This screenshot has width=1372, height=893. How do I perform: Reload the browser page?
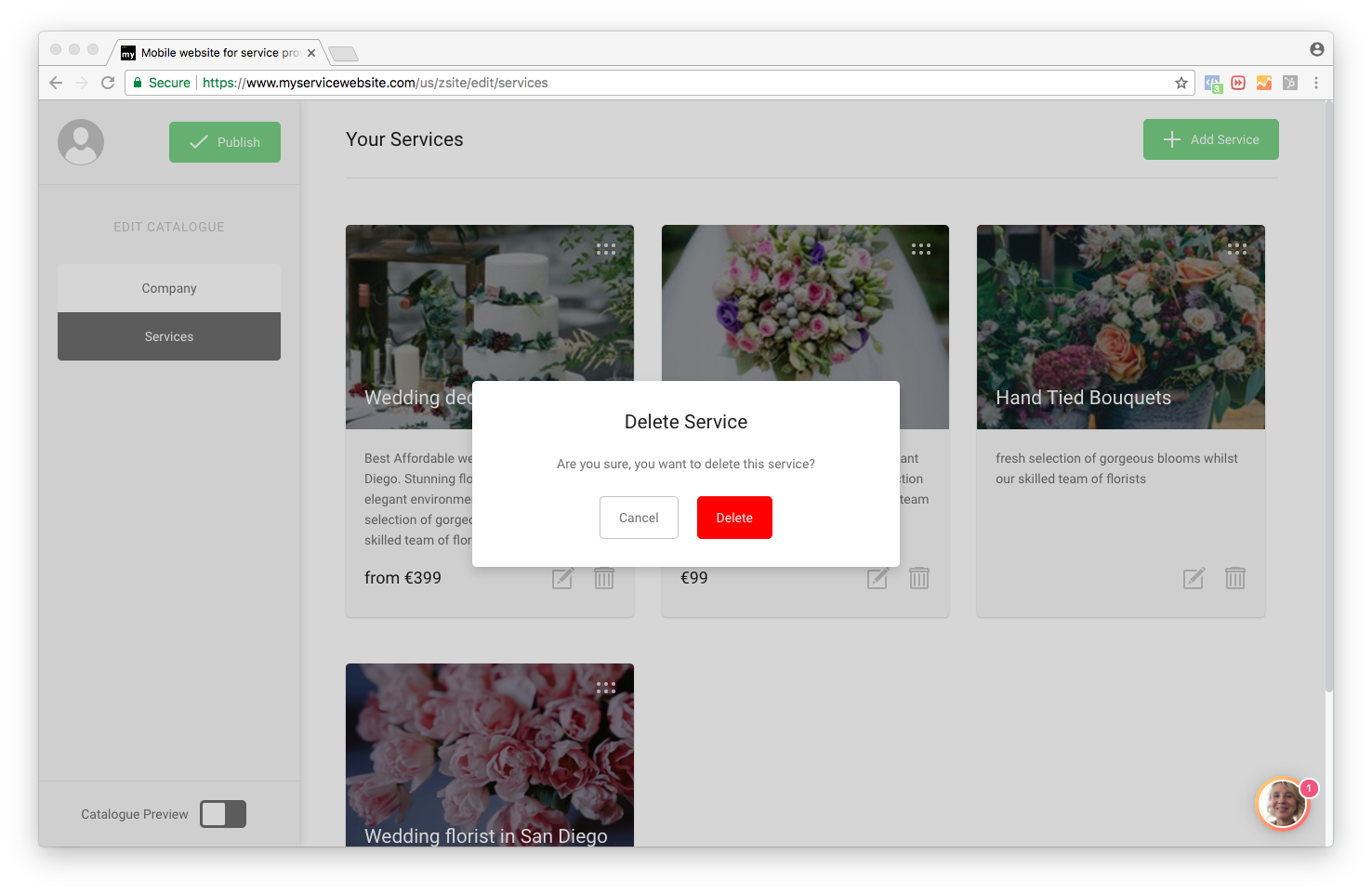[108, 83]
